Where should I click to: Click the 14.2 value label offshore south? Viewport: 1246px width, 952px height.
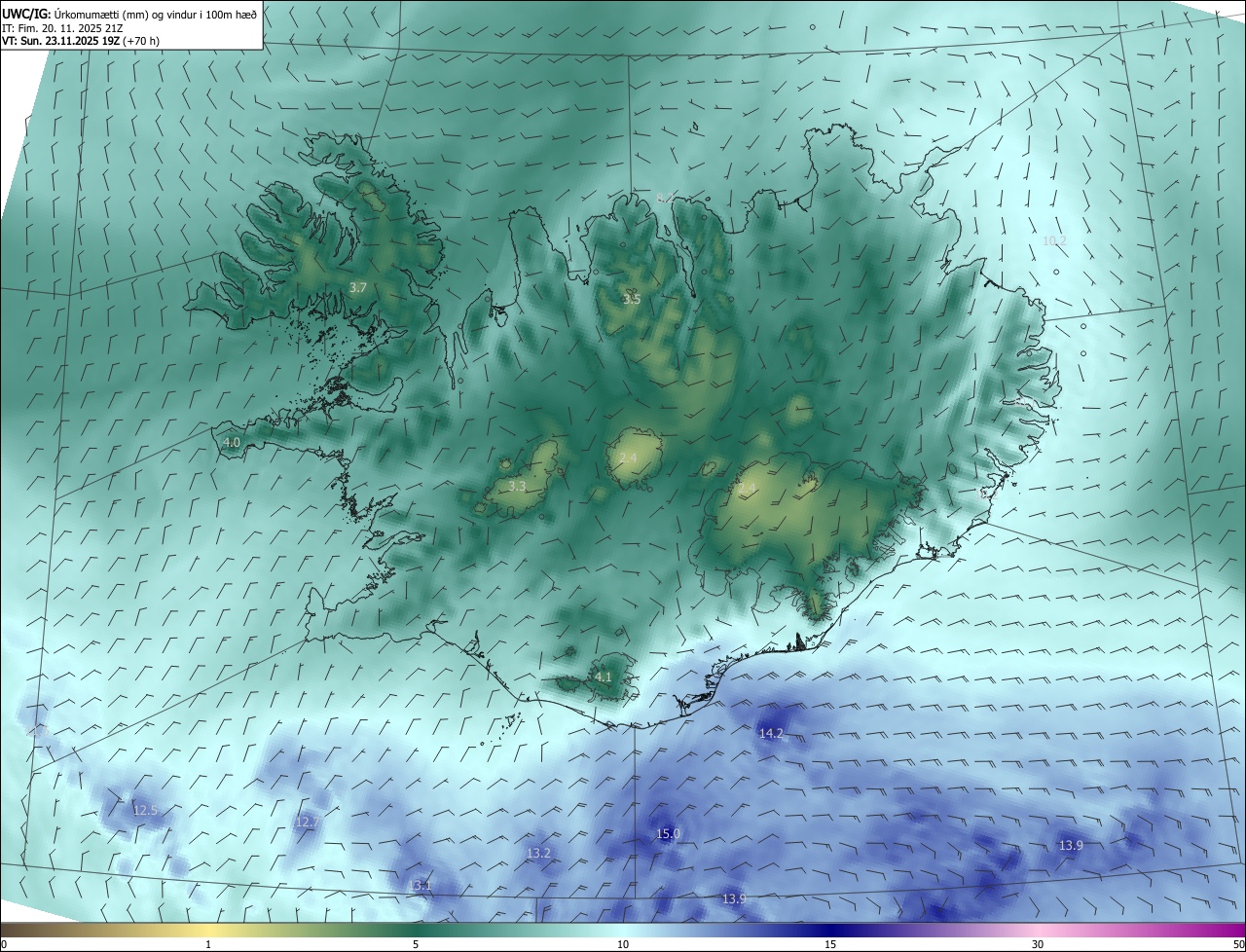[771, 733]
